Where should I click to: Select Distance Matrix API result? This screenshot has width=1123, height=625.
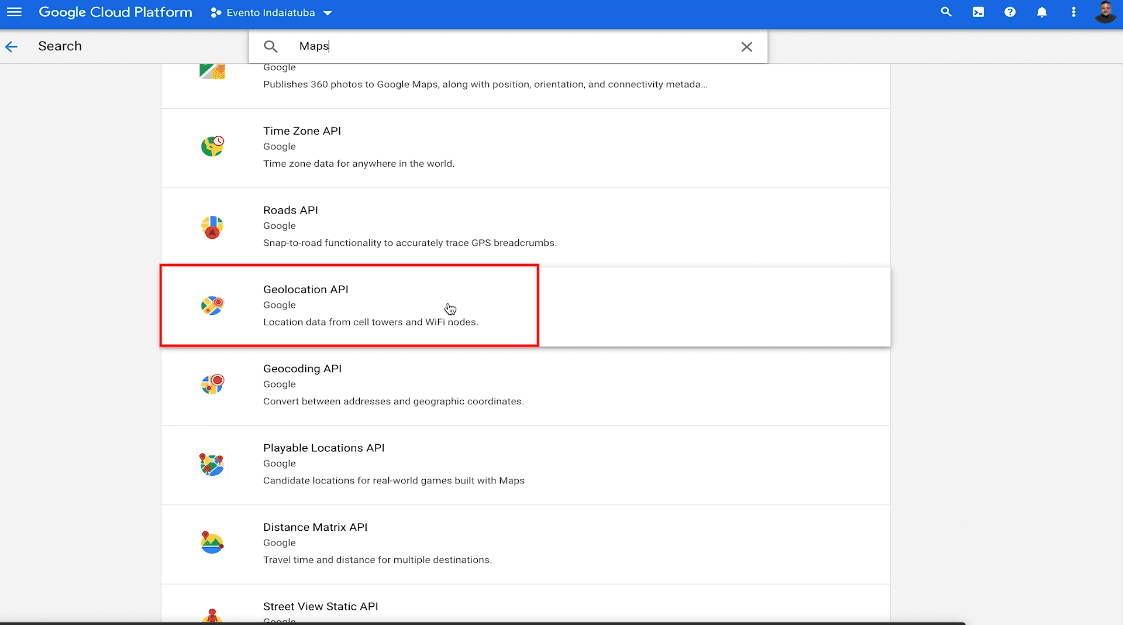pos(315,527)
